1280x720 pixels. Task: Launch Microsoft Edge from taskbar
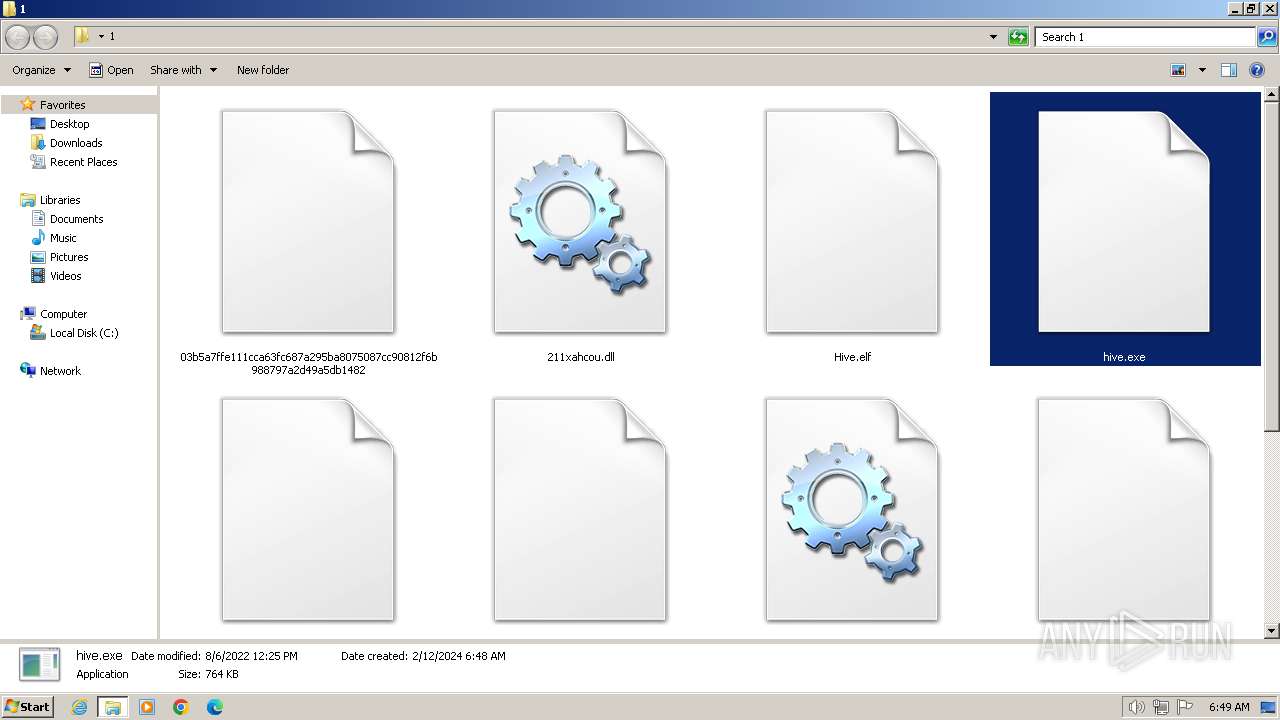(x=215, y=707)
